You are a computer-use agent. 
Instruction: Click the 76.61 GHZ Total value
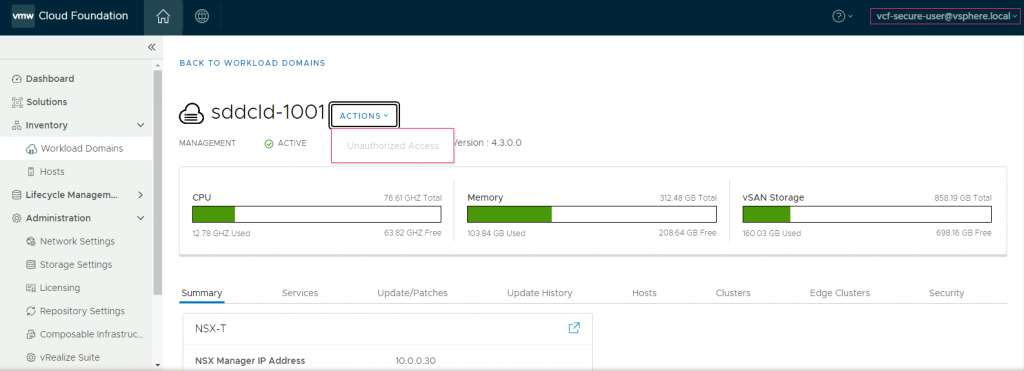[x=413, y=198]
